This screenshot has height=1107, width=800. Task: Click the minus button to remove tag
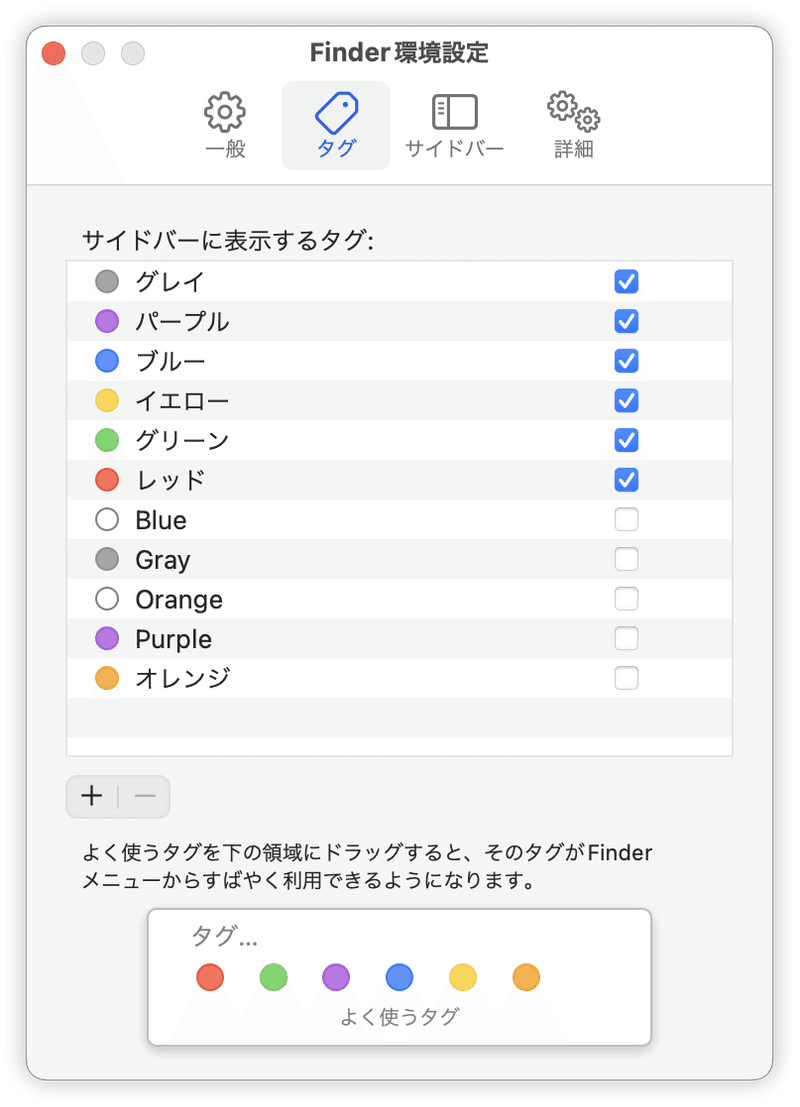pyautogui.click(x=145, y=796)
